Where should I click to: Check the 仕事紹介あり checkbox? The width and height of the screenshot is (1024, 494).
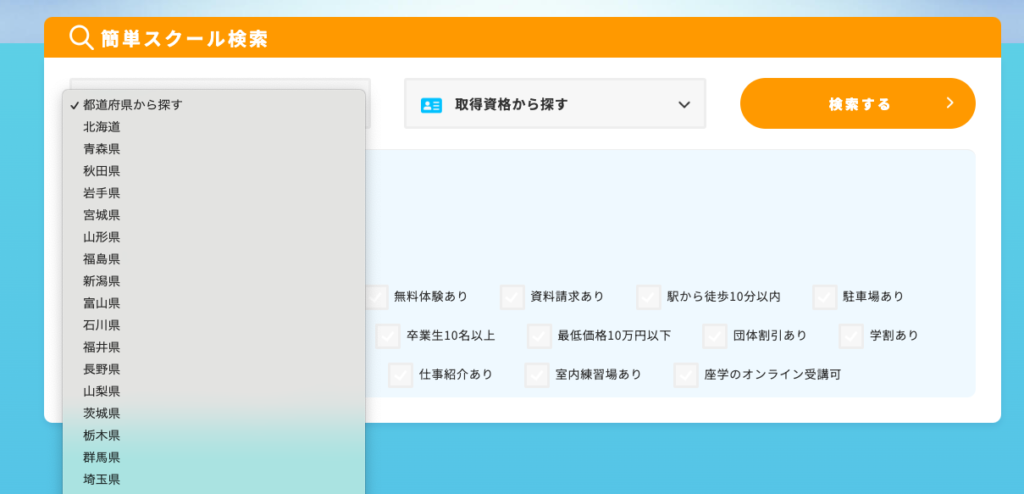tap(401, 375)
